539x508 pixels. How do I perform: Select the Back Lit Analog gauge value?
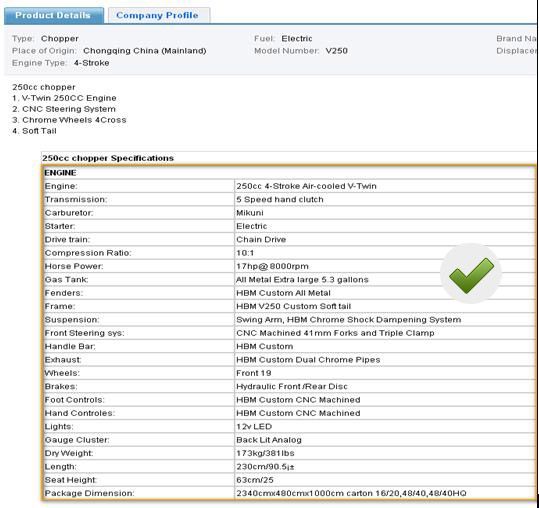tap(269, 440)
